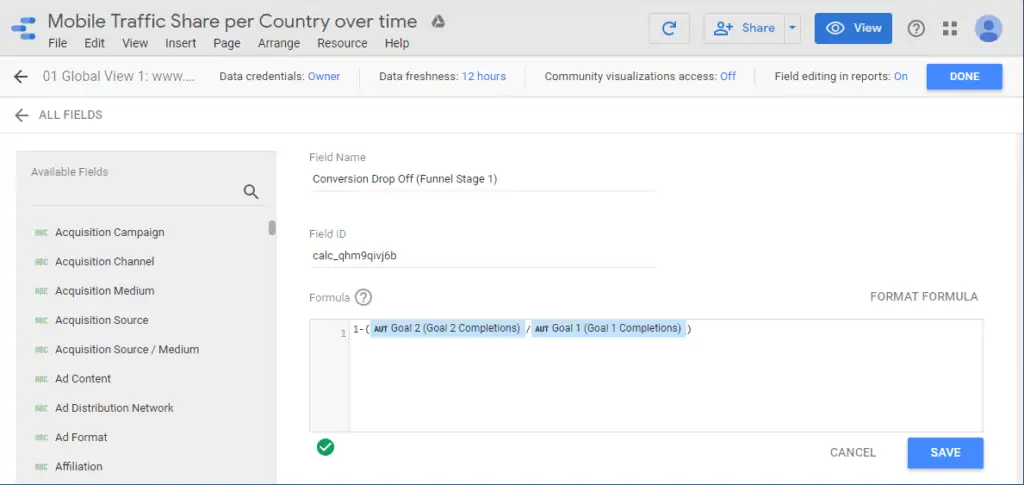The width and height of the screenshot is (1024, 485).
Task: Click the DONE button
Action: click(964, 76)
